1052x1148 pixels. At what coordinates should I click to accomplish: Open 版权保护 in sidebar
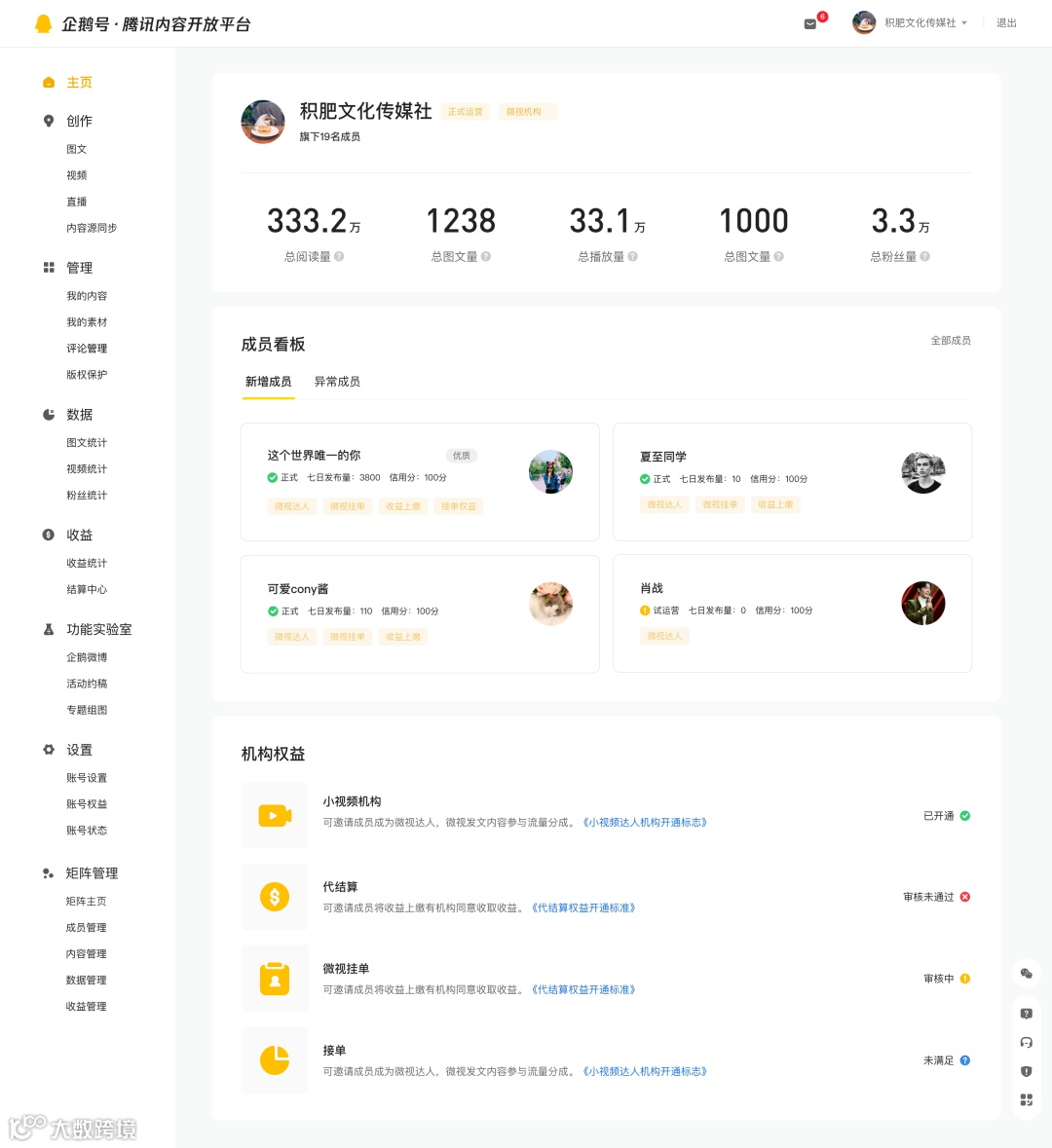[87, 375]
